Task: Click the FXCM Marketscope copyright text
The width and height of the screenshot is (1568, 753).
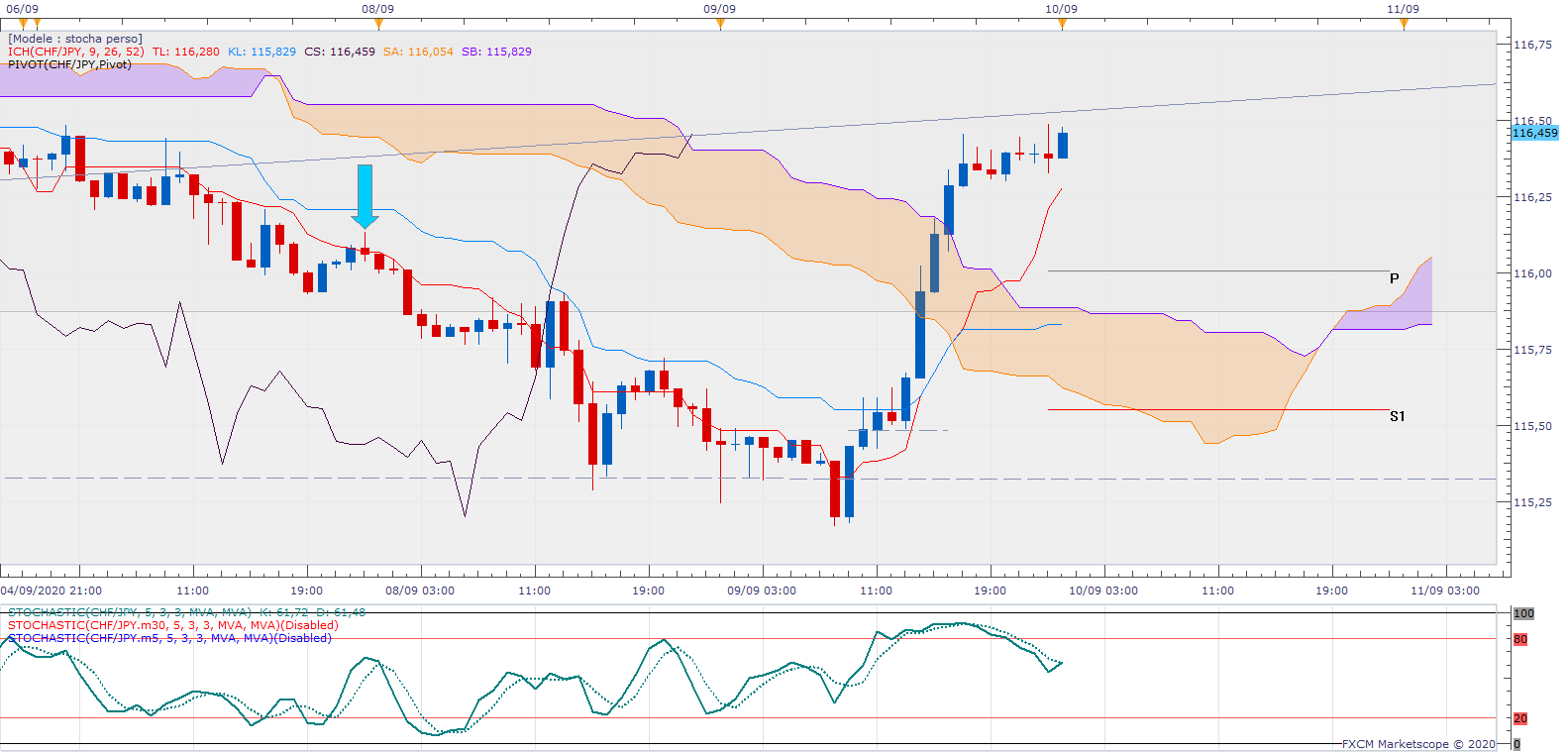Action: (x=1418, y=744)
